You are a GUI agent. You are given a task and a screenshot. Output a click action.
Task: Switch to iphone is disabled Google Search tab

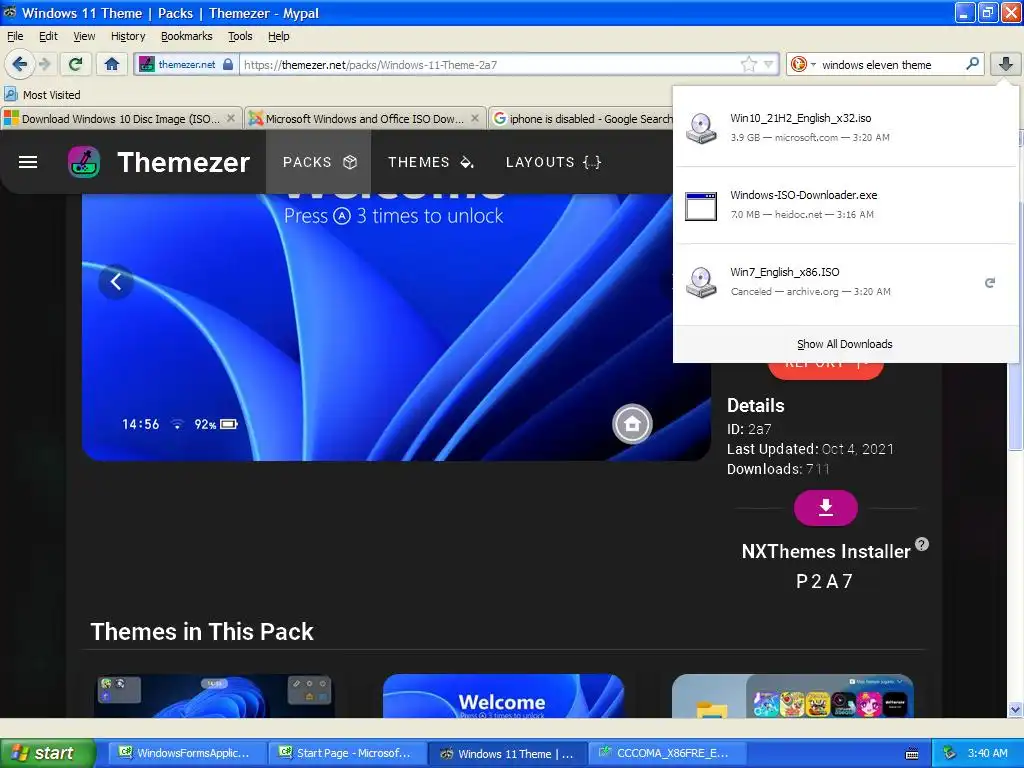tap(581, 119)
